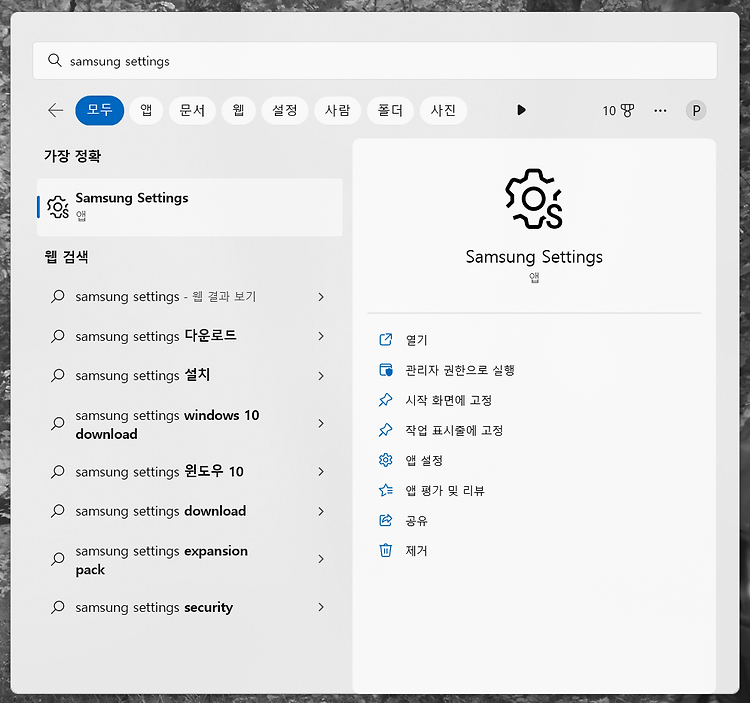750x703 pixels.
Task: Click the search icon beside 'samsung settings expansion pack'
Action: click(x=58, y=559)
